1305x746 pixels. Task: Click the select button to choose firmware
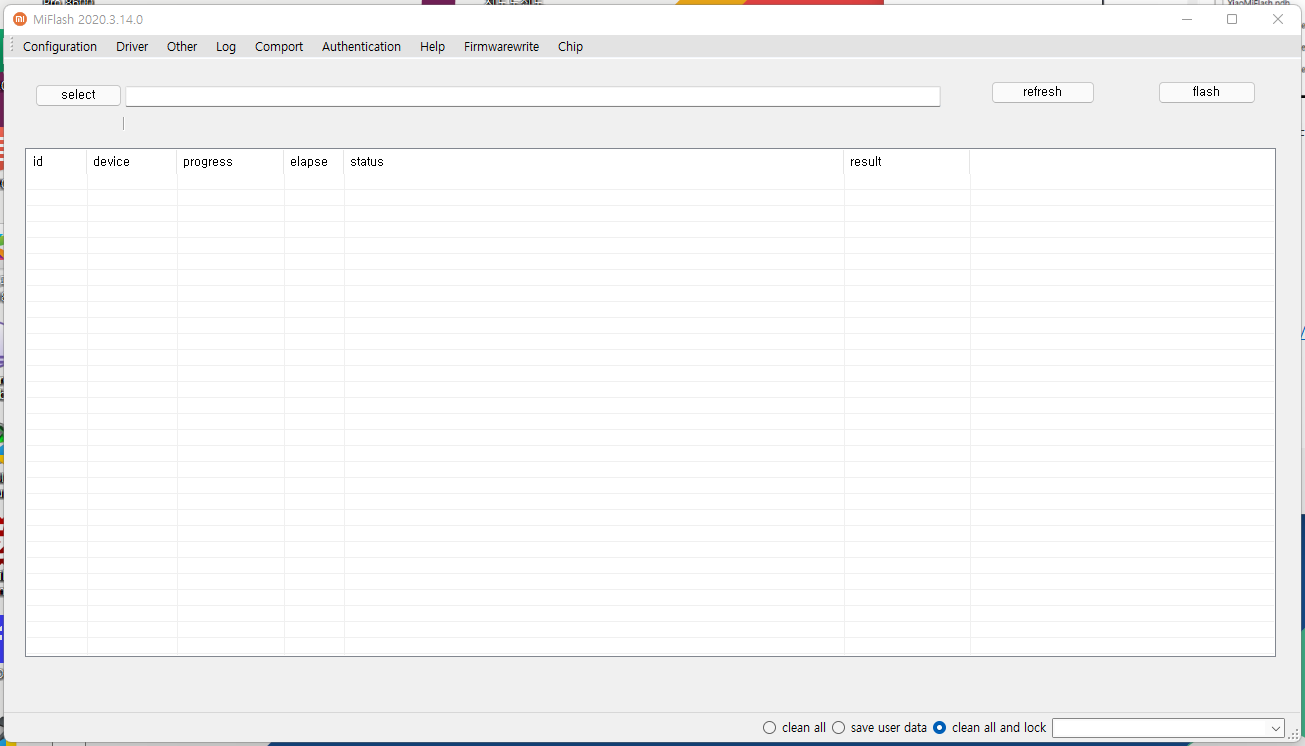[78, 95]
